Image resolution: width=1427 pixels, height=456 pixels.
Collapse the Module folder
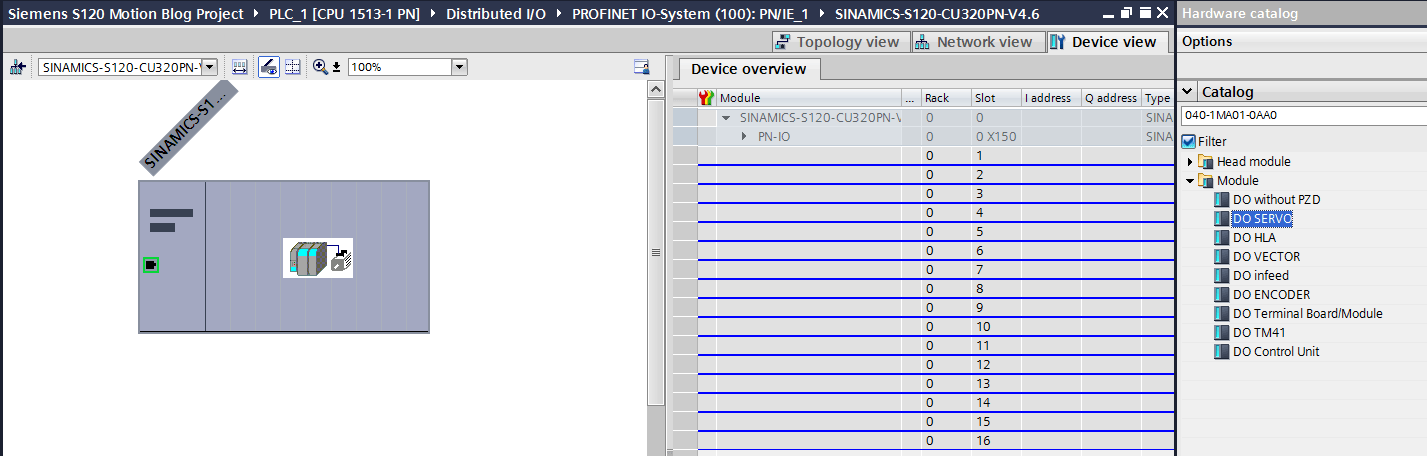click(x=1190, y=181)
